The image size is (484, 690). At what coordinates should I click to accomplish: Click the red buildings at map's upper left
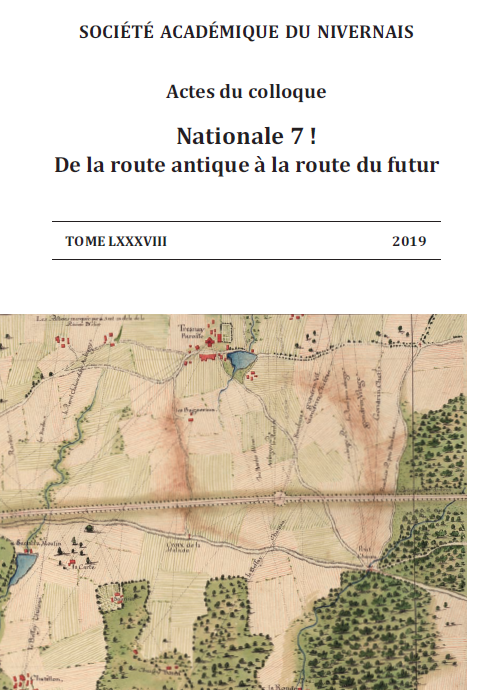pos(63,342)
